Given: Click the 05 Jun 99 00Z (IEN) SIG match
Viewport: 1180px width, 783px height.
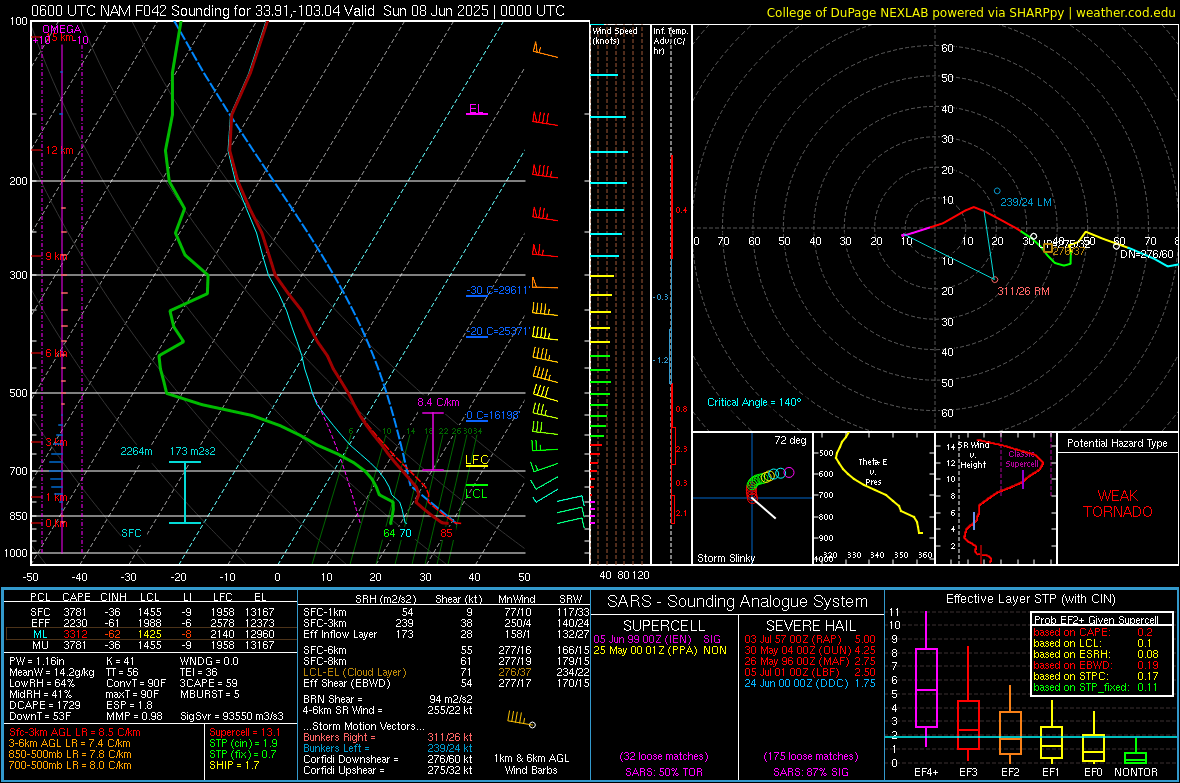Looking at the screenshot, I should coord(657,638).
